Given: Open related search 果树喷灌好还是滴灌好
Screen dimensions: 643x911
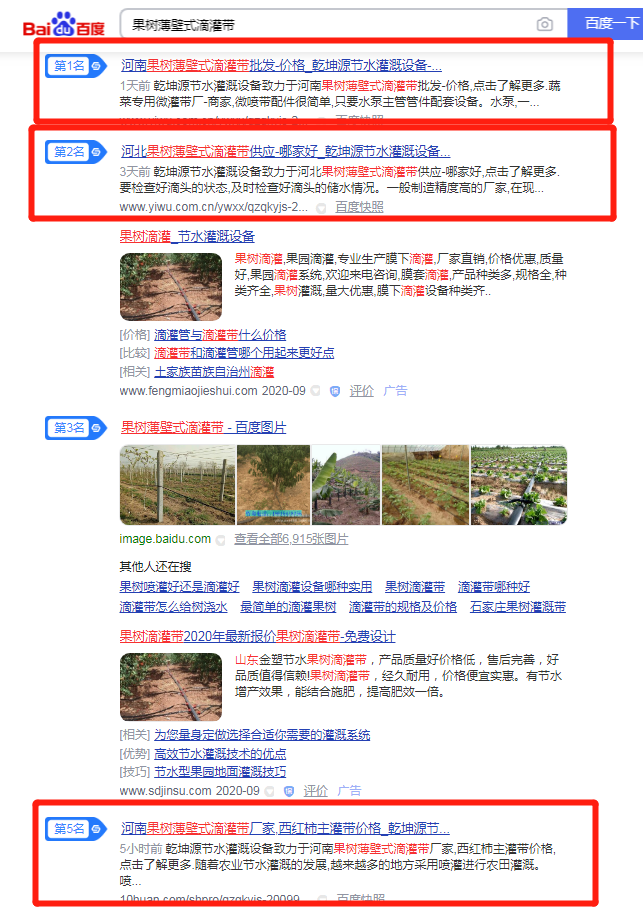Looking at the screenshot, I should [x=179, y=587].
